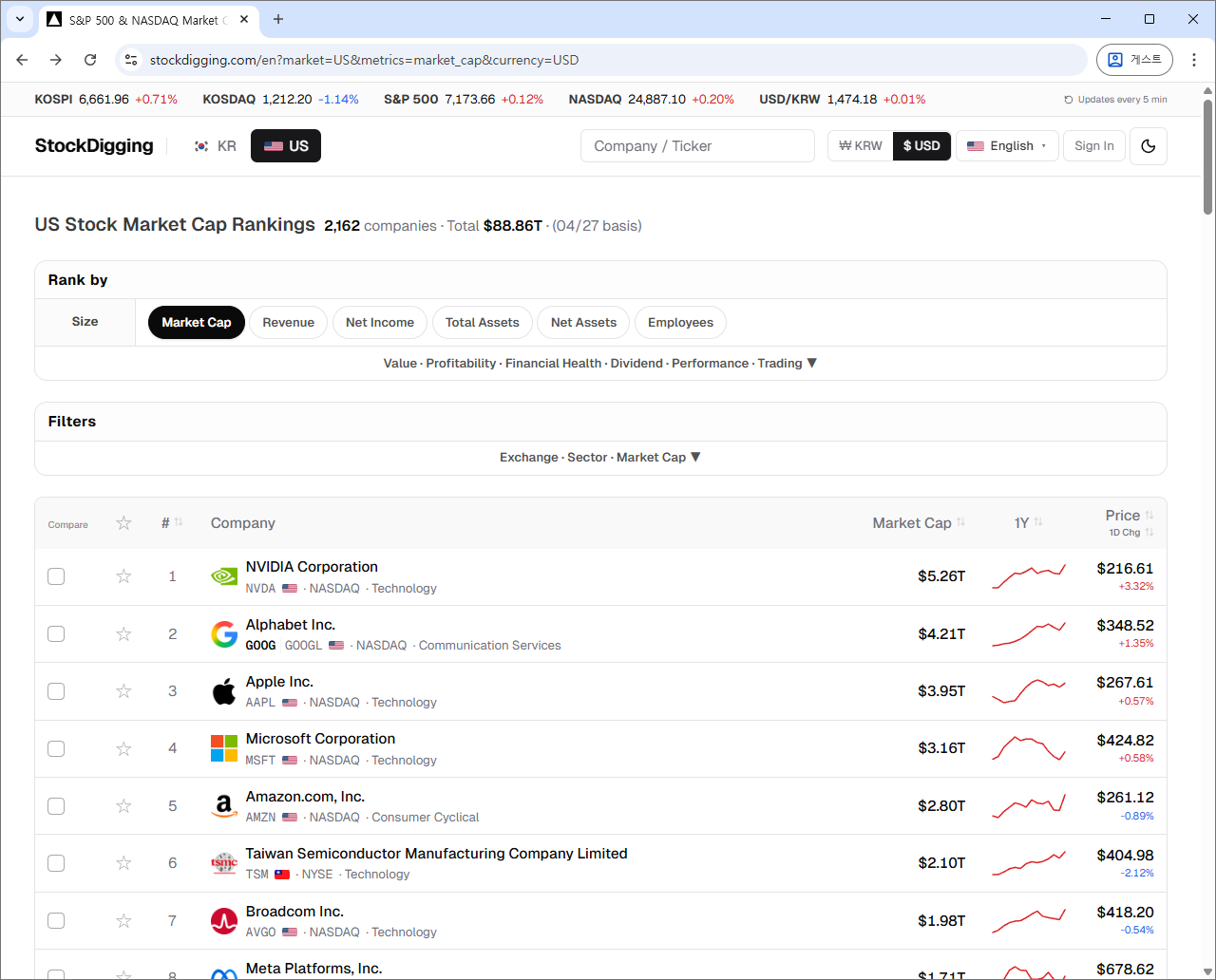Check the compare box for Microsoft

pos(56,748)
